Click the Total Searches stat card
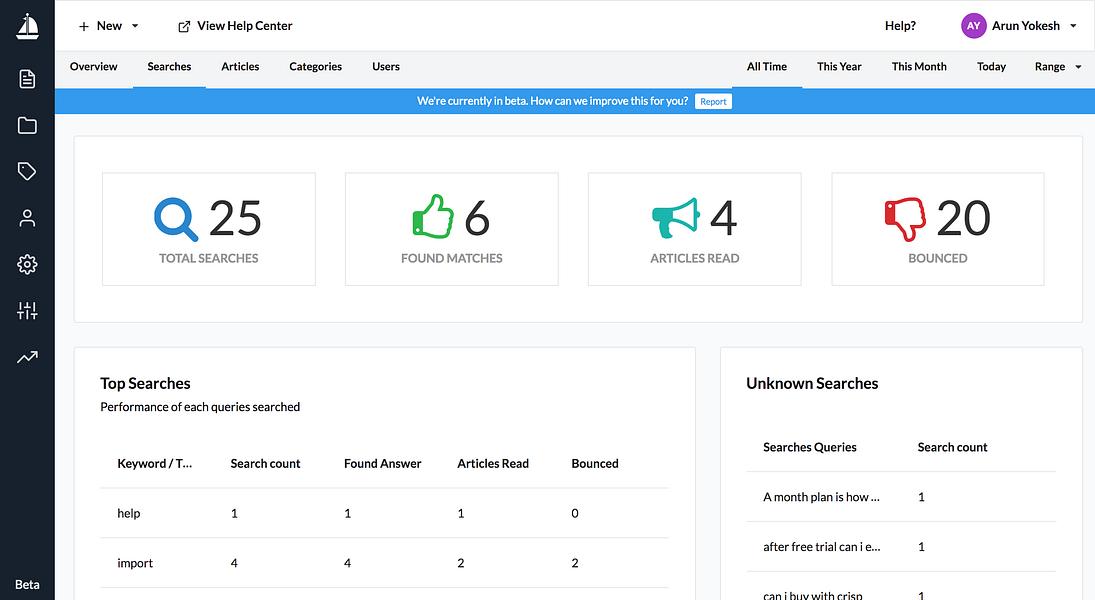 click(209, 229)
